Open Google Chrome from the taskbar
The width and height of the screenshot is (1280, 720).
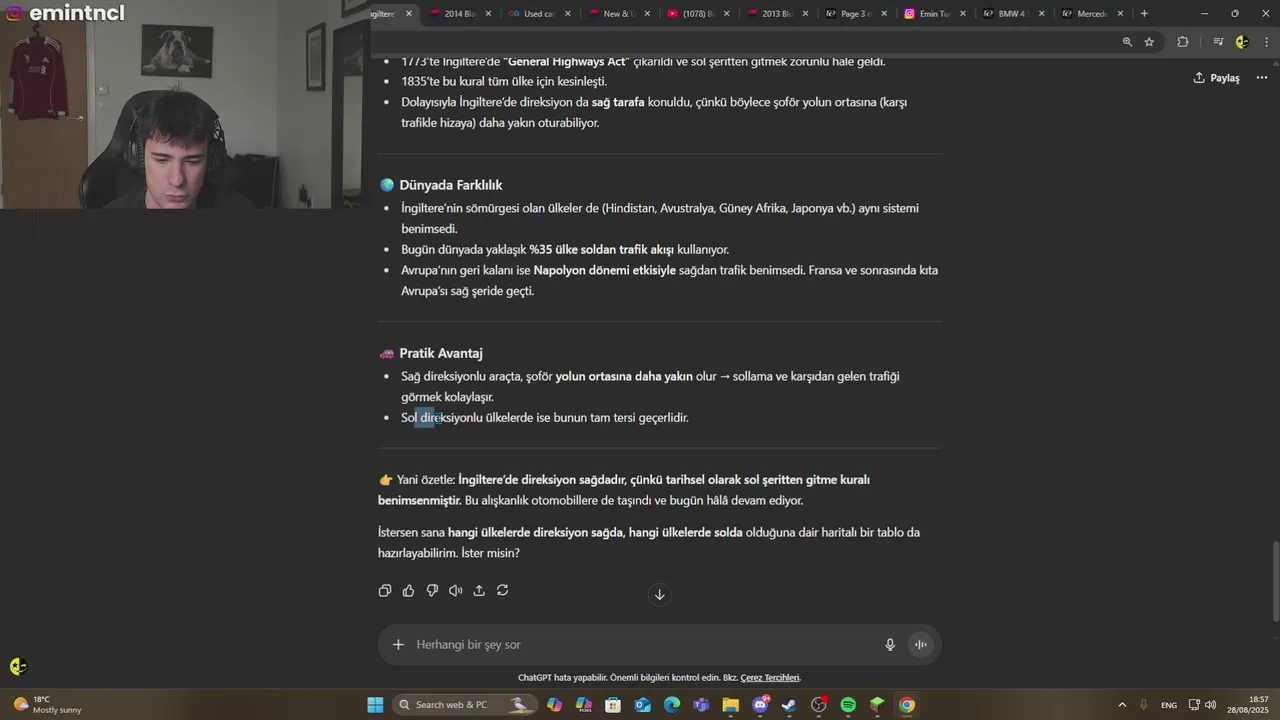coord(907,705)
